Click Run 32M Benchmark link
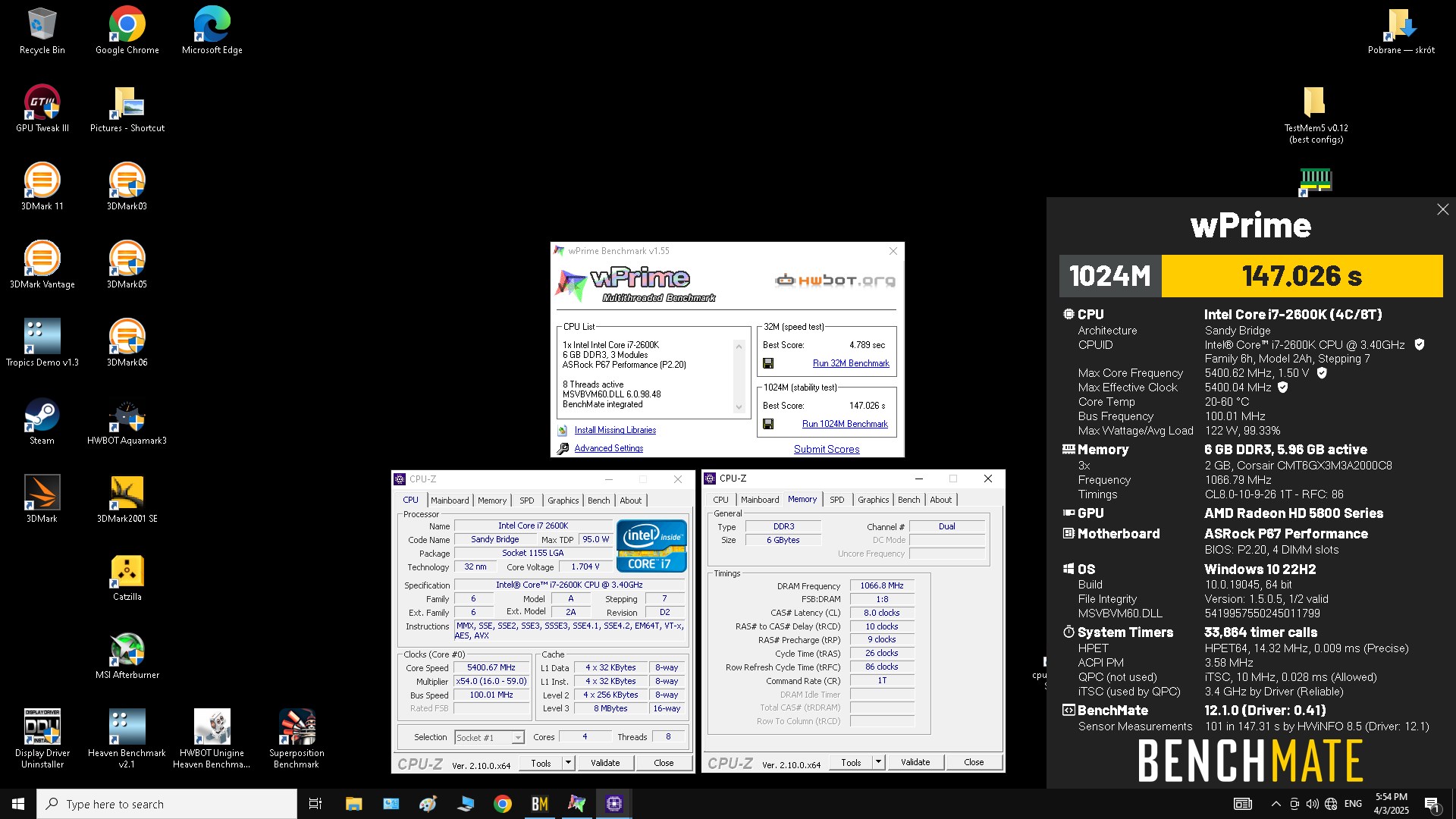This screenshot has height=819, width=1456. click(851, 363)
